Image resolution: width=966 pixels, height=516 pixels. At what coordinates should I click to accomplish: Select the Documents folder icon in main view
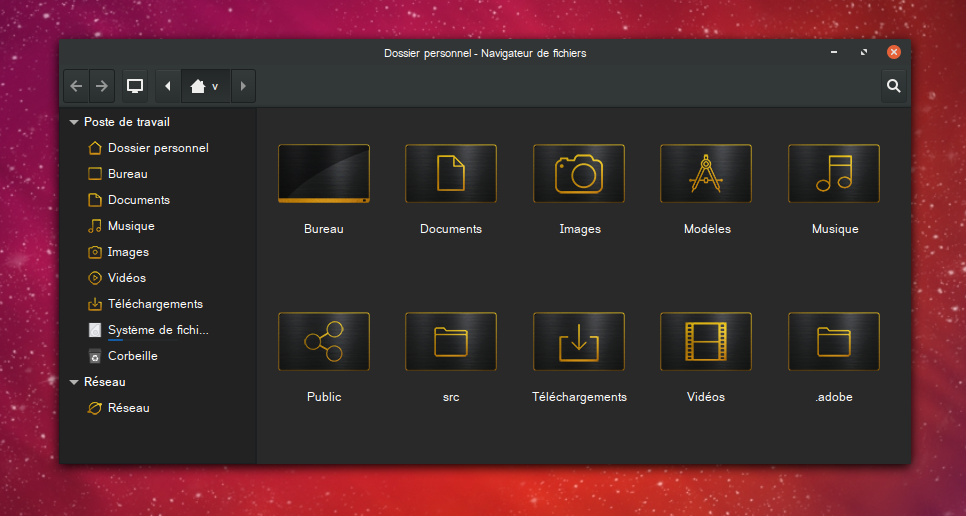point(451,174)
